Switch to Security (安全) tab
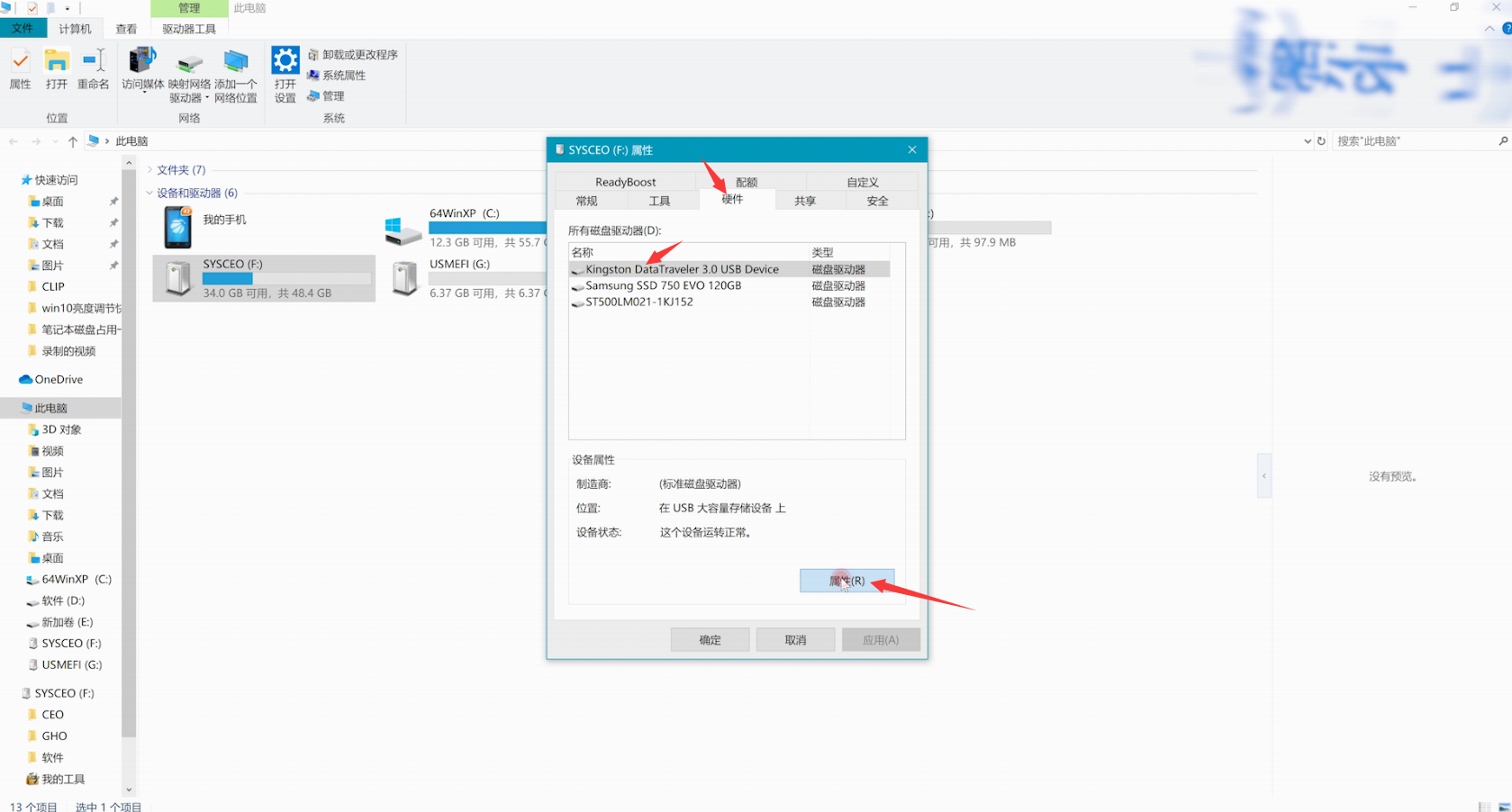This screenshot has width=1512, height=812. pyautogui.click(x=878, y=201)
